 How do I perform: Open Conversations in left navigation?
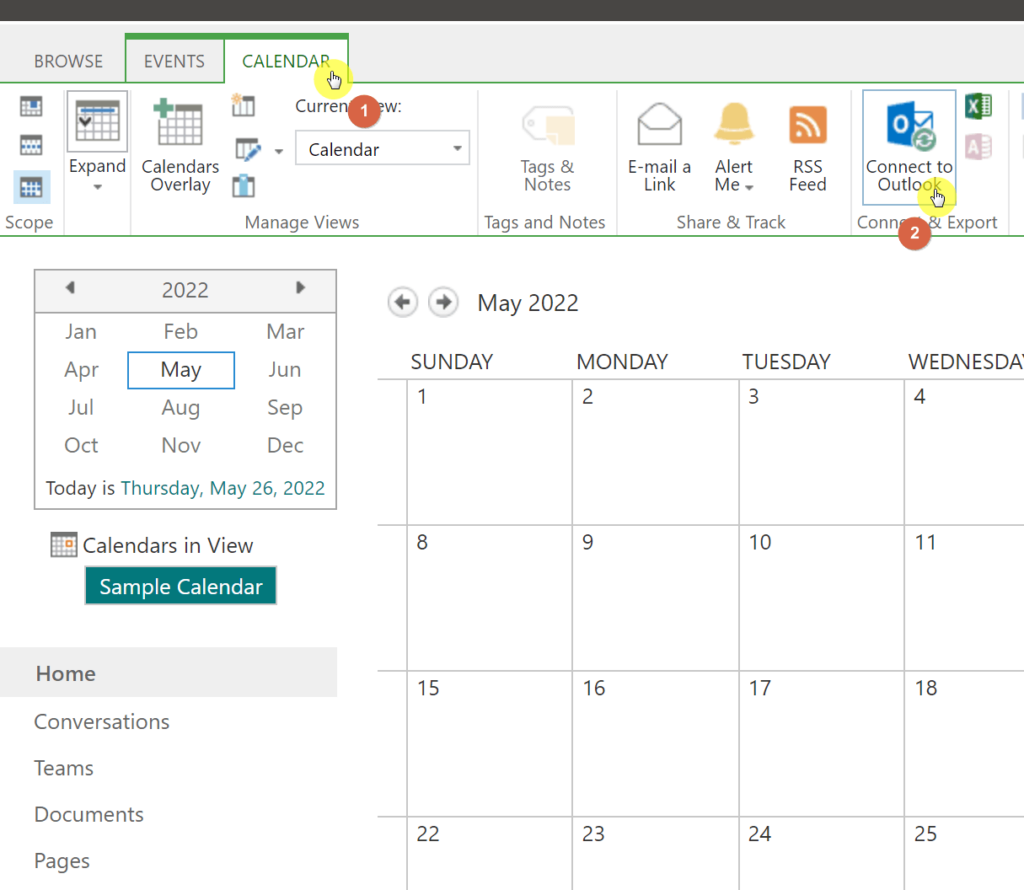pyautogui.click(x=102, y=722)
